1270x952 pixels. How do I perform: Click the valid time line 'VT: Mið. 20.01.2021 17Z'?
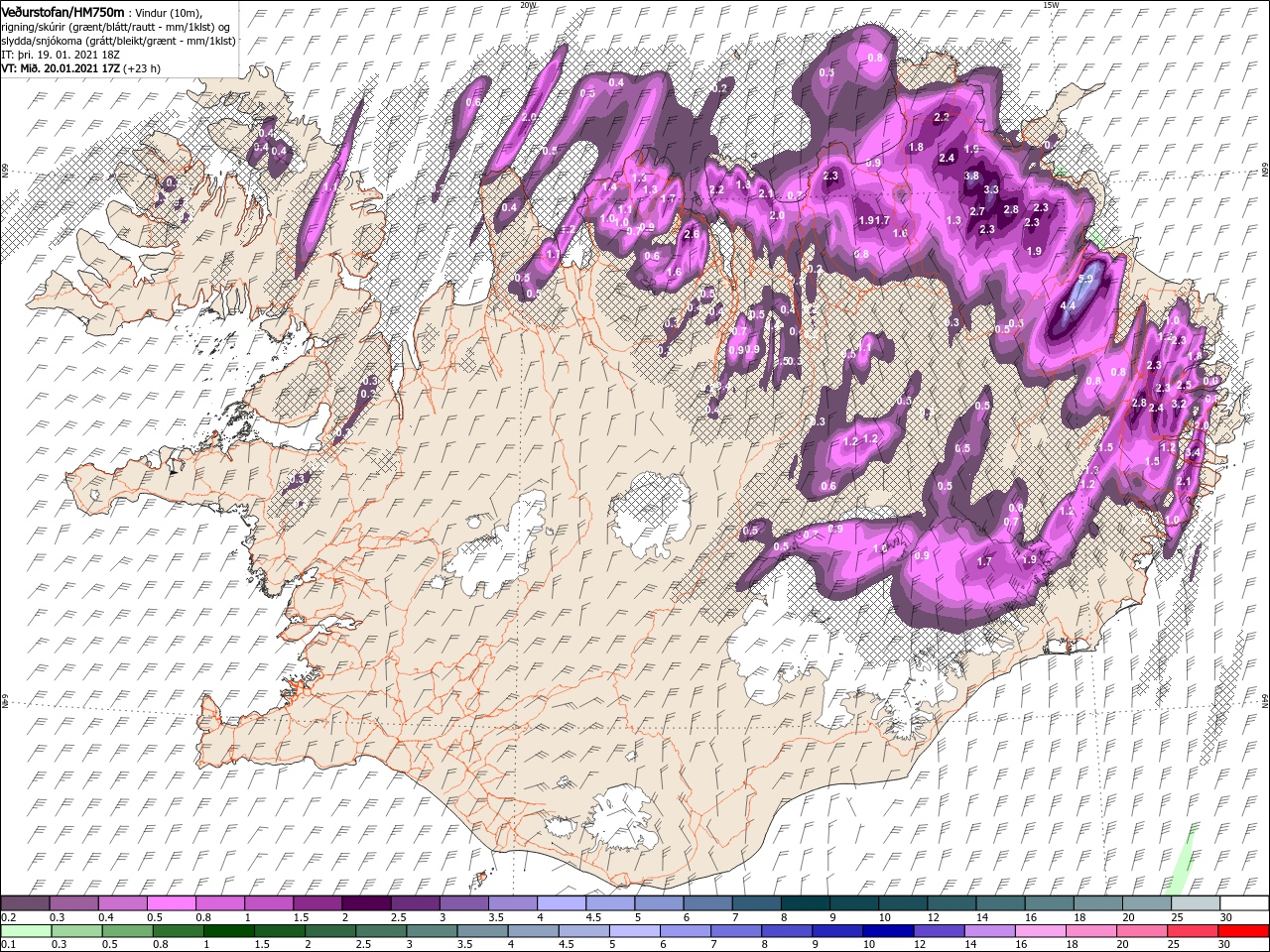pyautogui.click(x=61, y=67)
